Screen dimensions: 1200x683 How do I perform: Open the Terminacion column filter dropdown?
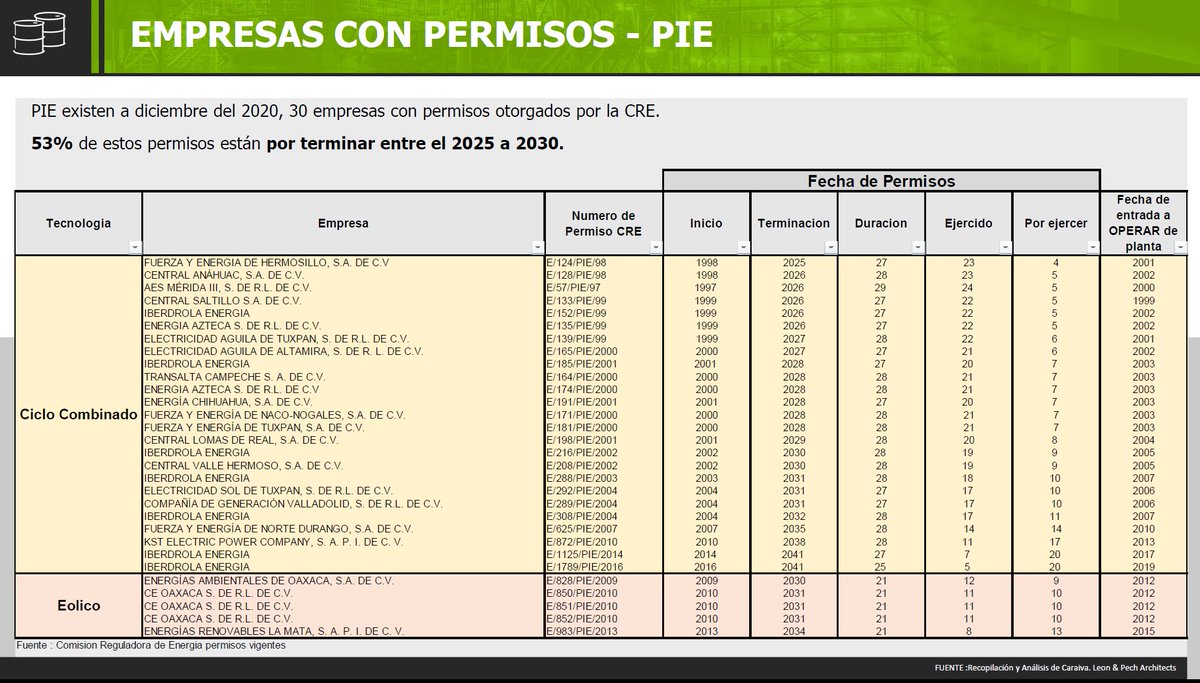(x=831, y=246)
